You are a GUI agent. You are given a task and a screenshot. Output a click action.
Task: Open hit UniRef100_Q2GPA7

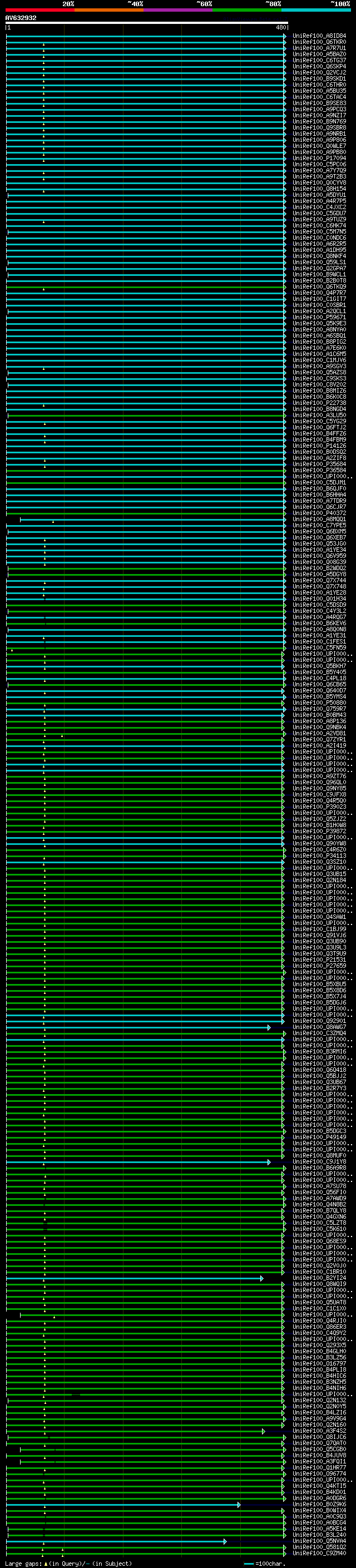pyautogui.click(x=319, y=269)
